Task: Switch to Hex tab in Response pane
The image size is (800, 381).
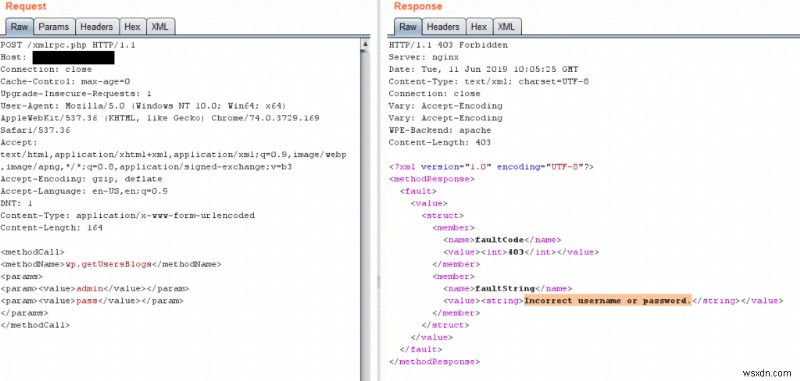Action: point(479,27)
